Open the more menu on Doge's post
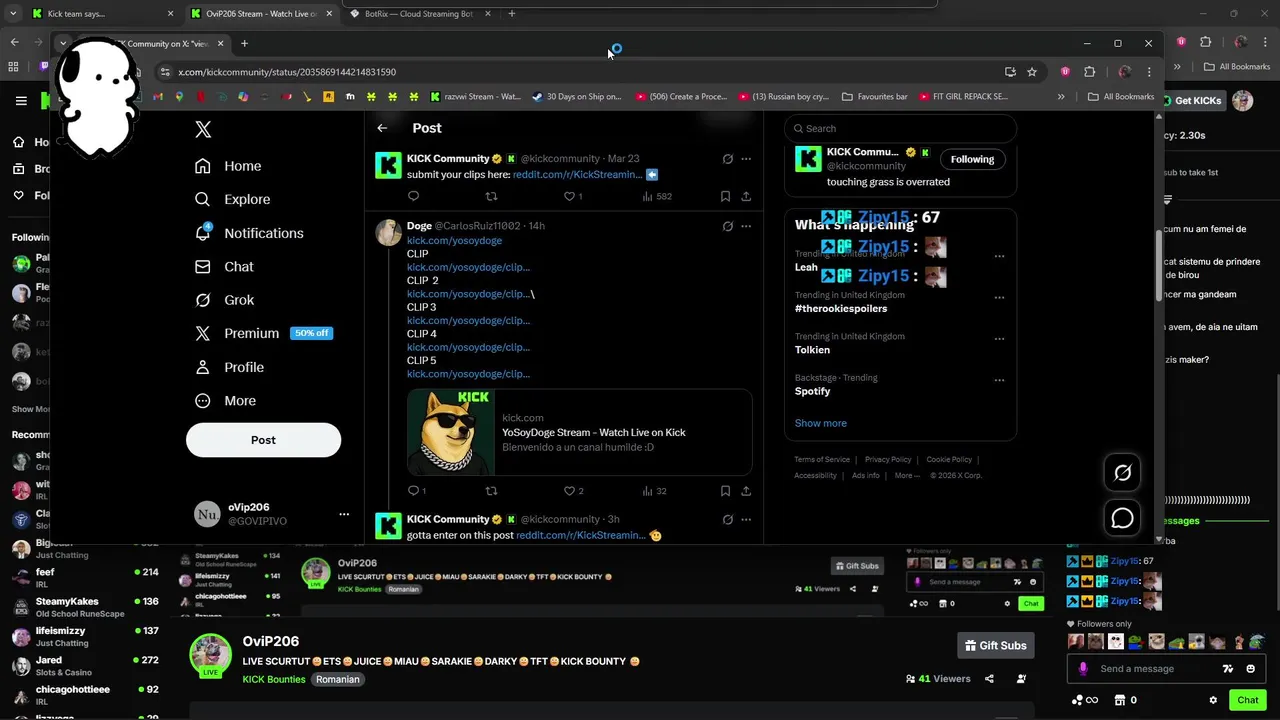 [746, 226]
